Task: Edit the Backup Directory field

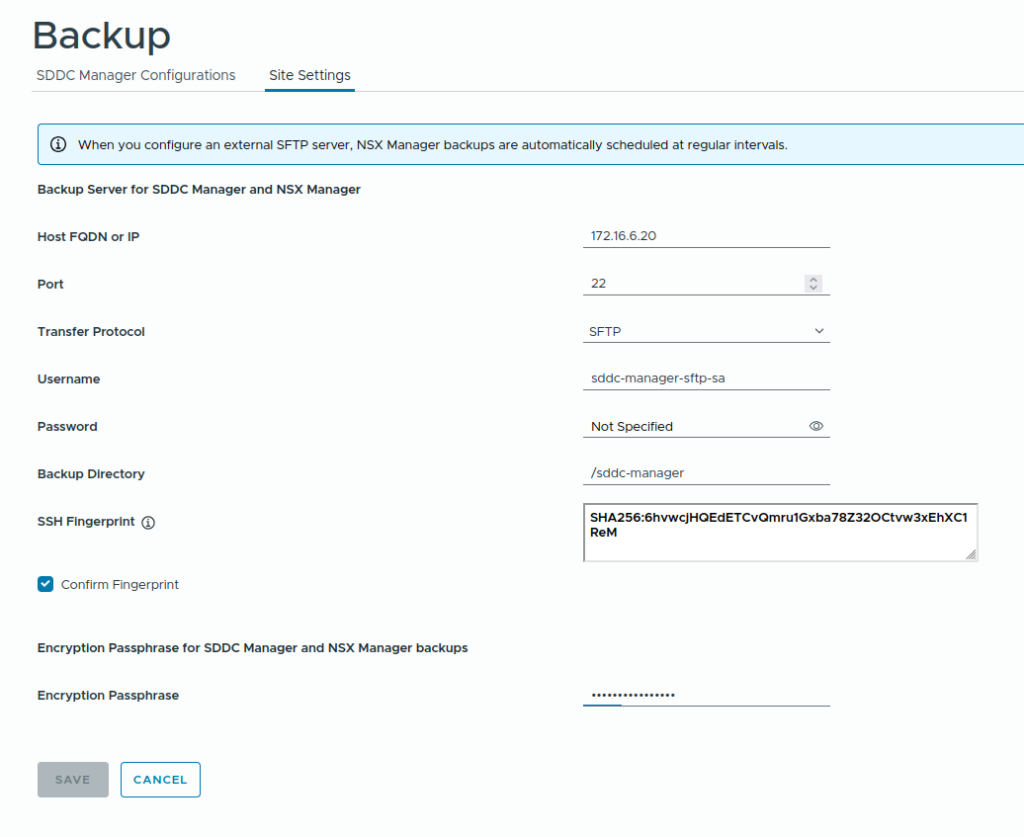Action: (706, 473)
